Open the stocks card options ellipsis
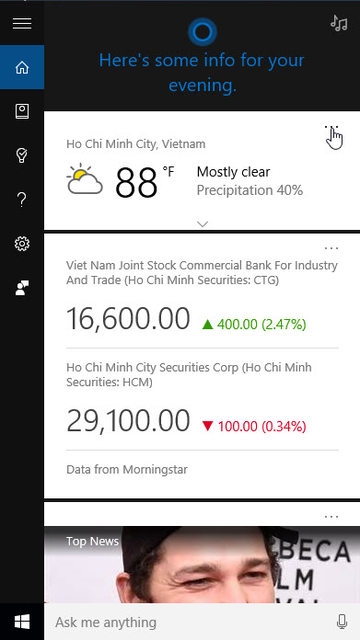 331,248
